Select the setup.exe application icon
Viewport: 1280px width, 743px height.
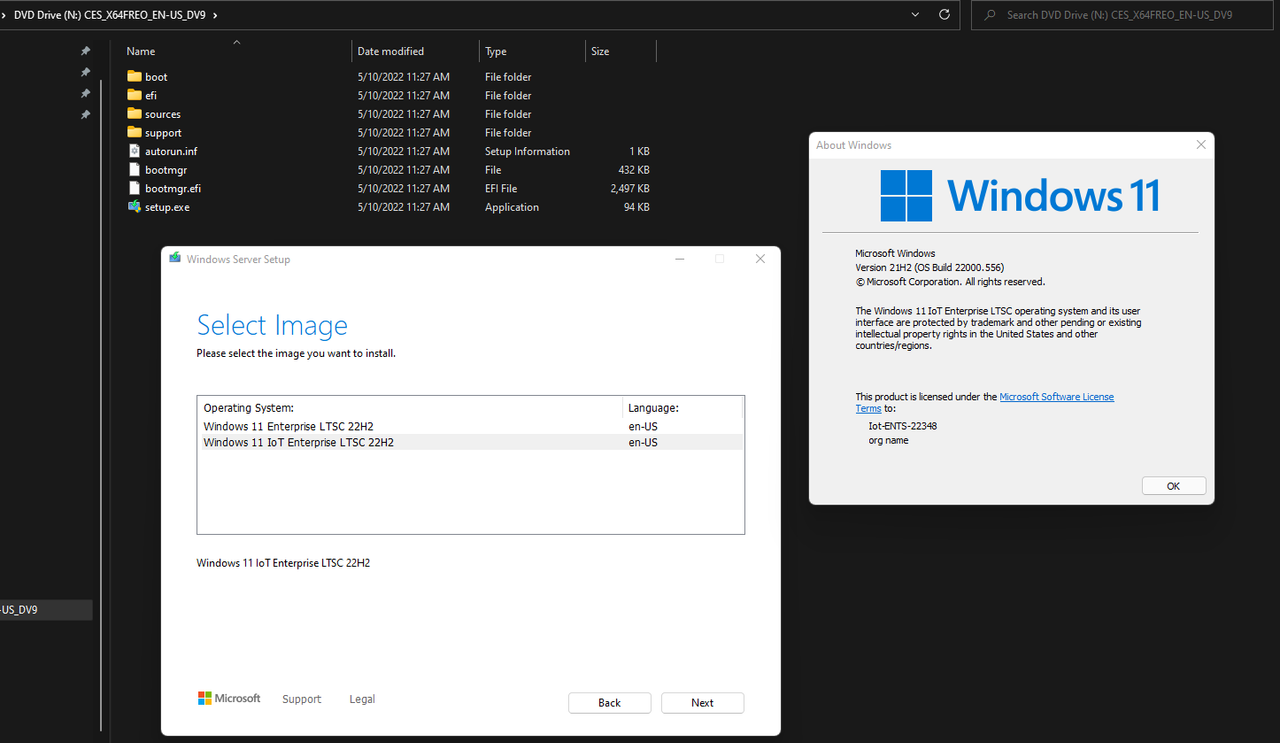coord(135,207)
